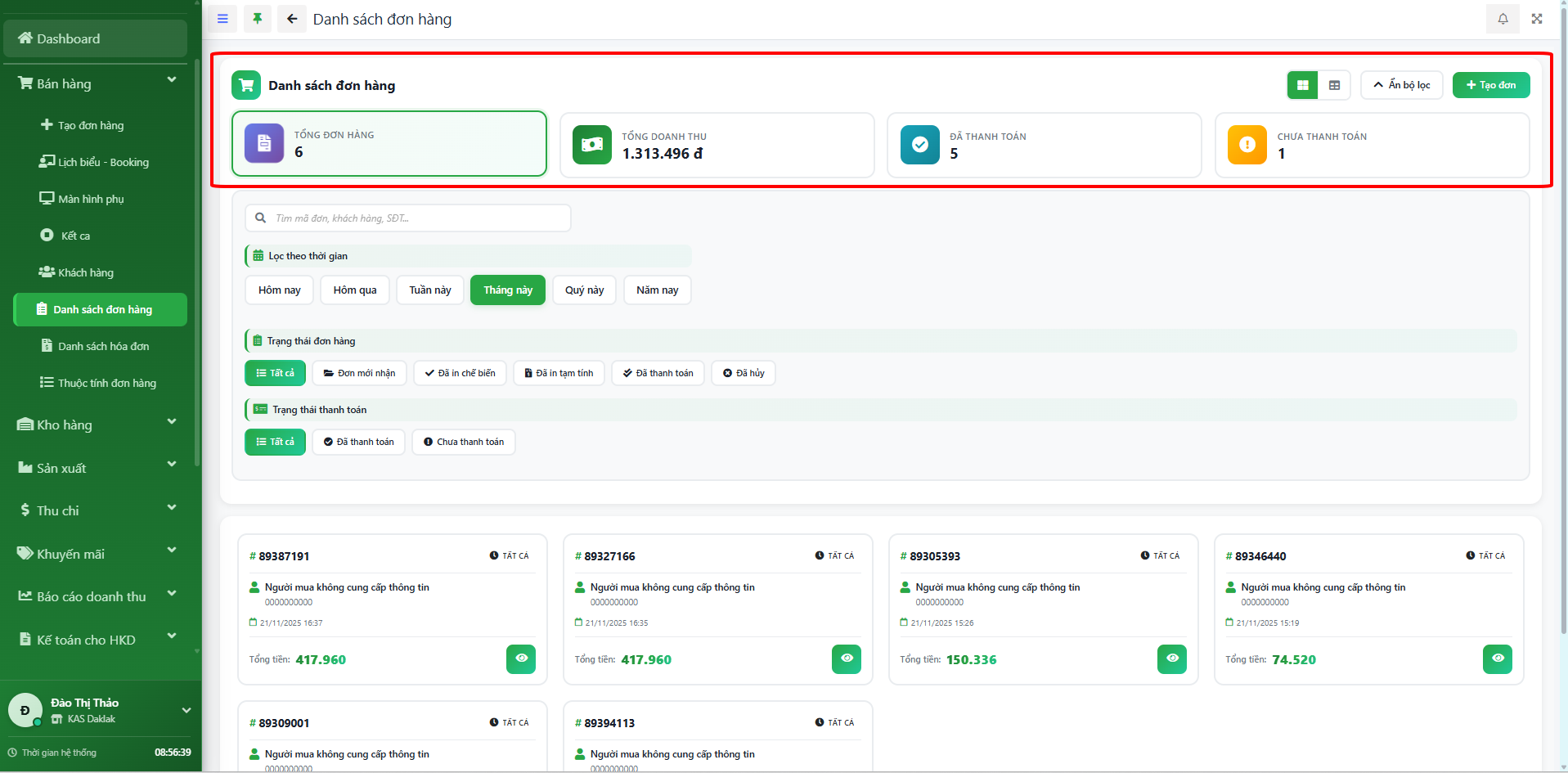The width and height of the screenshot is (1568, 773).
Task: Click the back arrow icon
Action: point(292,19)
